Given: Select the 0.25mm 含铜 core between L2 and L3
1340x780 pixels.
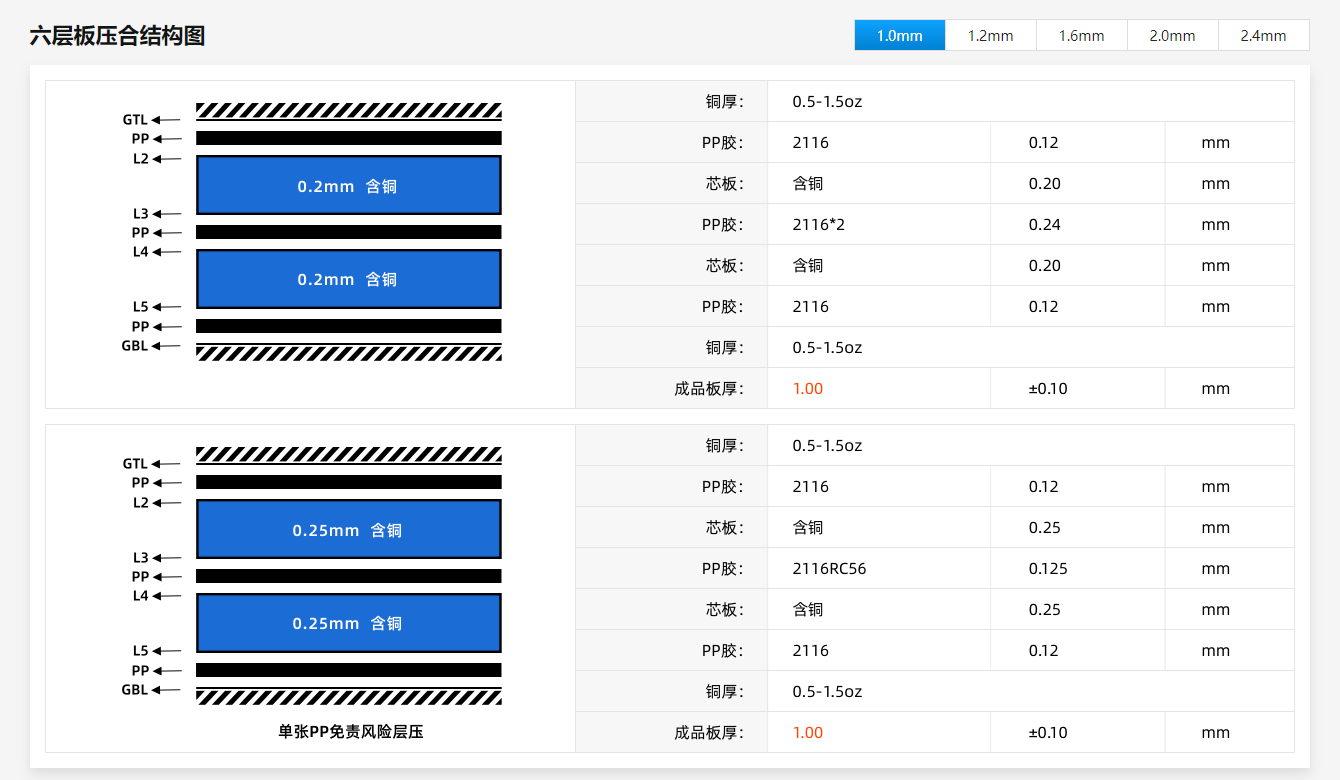Looking at the screenshot, I should (348, 530).
